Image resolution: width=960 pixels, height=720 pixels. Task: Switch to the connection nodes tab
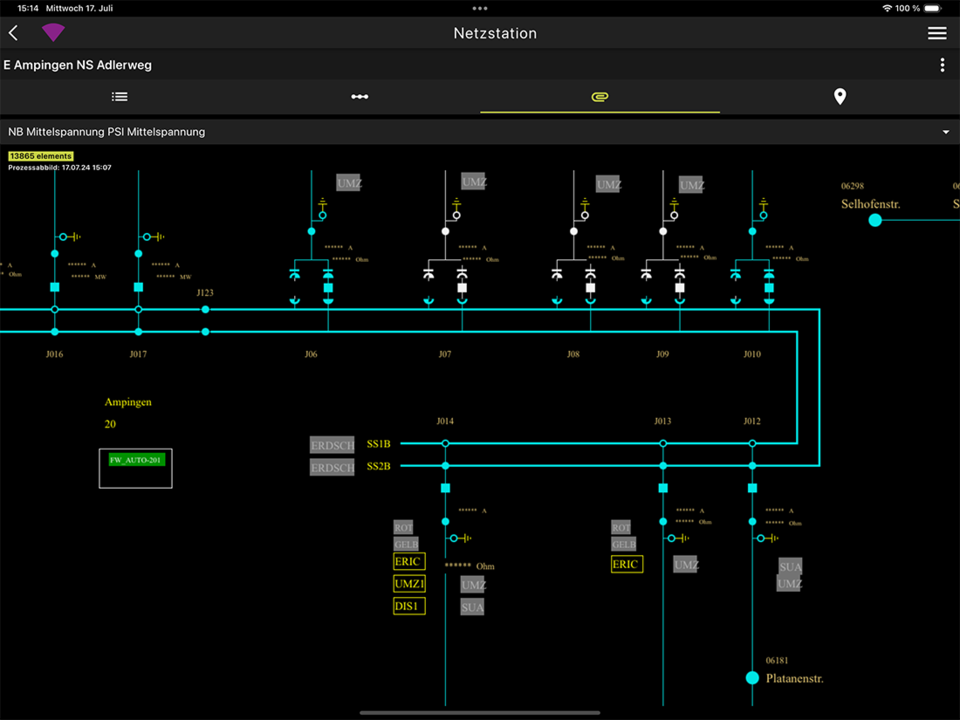tap(360, 97)
